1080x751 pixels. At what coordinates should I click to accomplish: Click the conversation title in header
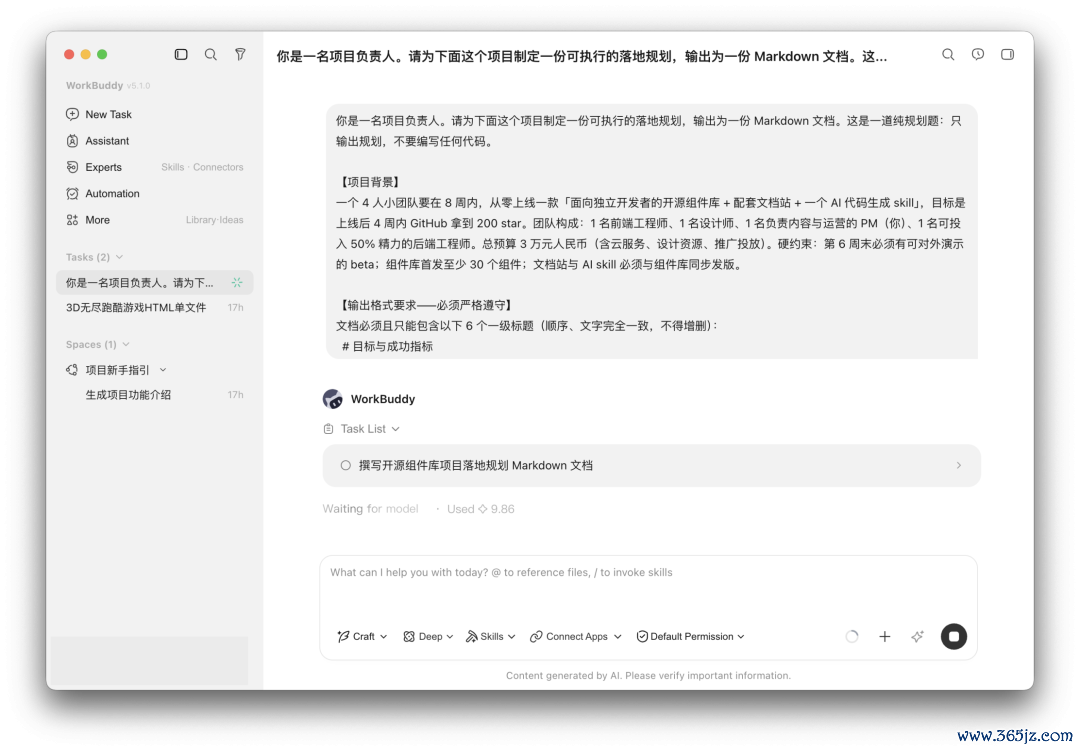coord(581,56)
